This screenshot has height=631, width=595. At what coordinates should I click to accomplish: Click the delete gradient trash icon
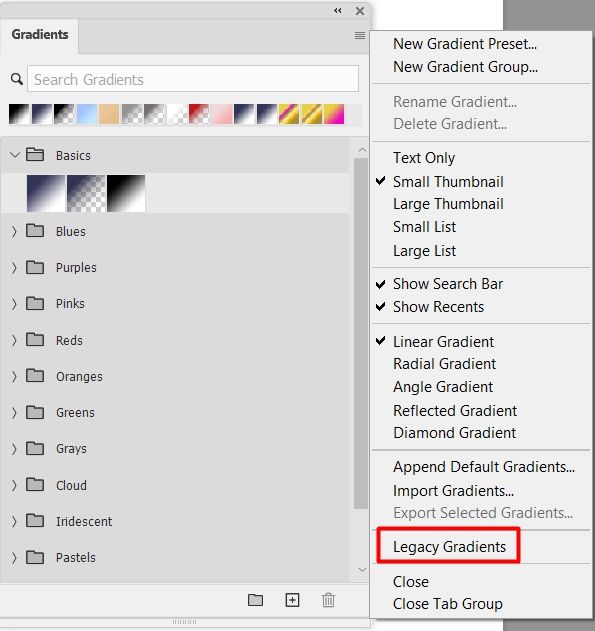click(x=328, y=600)
